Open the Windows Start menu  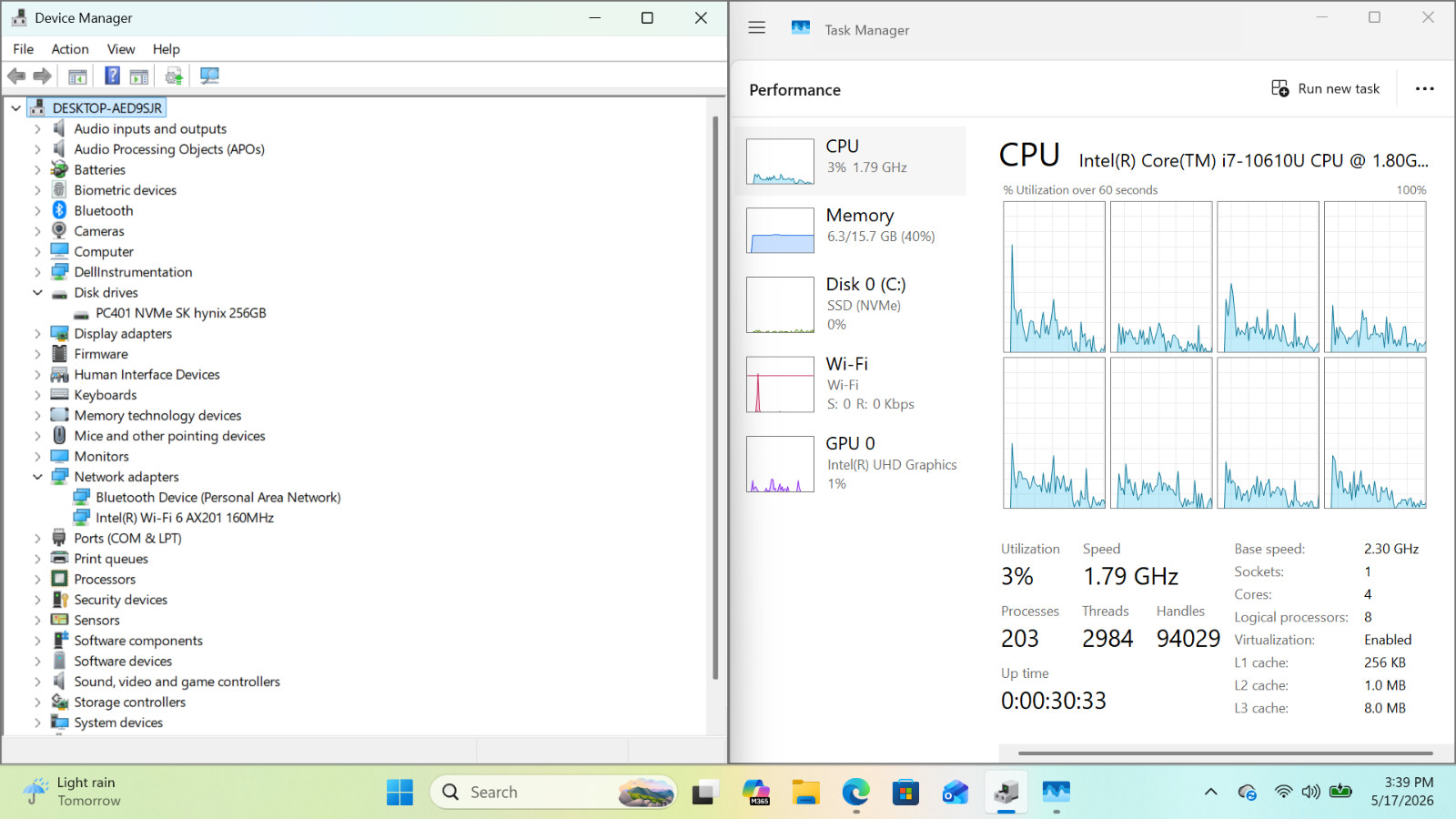399,793
